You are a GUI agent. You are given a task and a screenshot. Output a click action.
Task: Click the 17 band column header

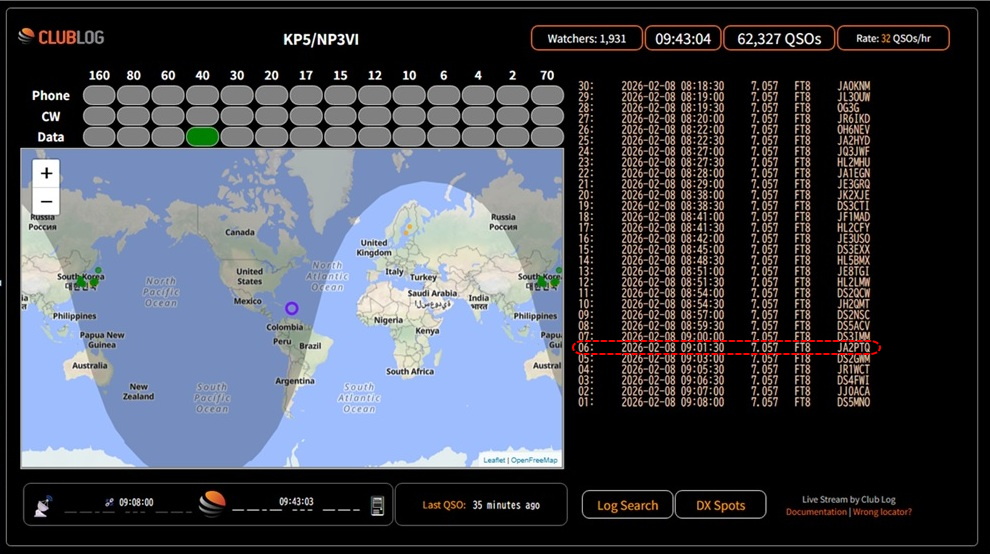click(306, 75)
